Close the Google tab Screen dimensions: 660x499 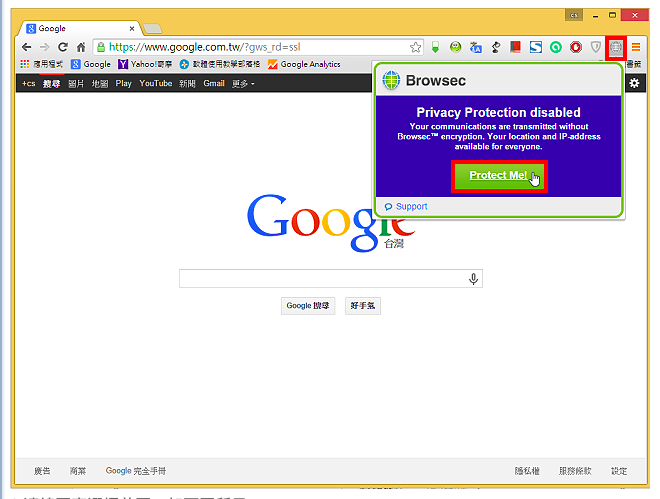(x=132, y=29)
